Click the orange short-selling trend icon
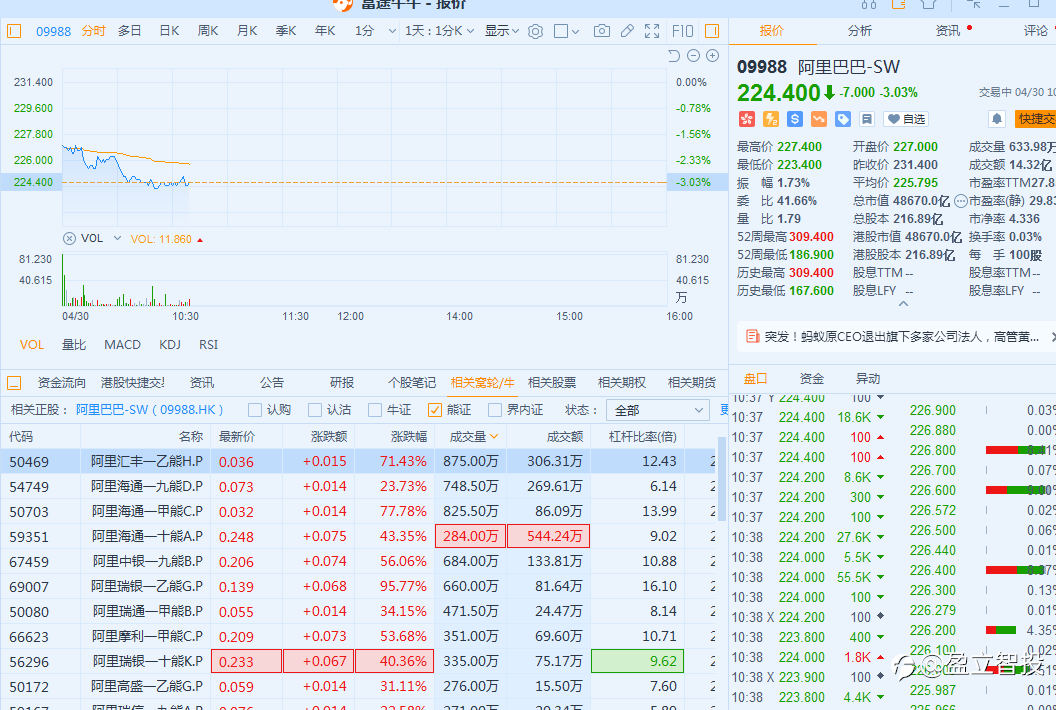Screen dimensions: 1056x710 point(818,119)
